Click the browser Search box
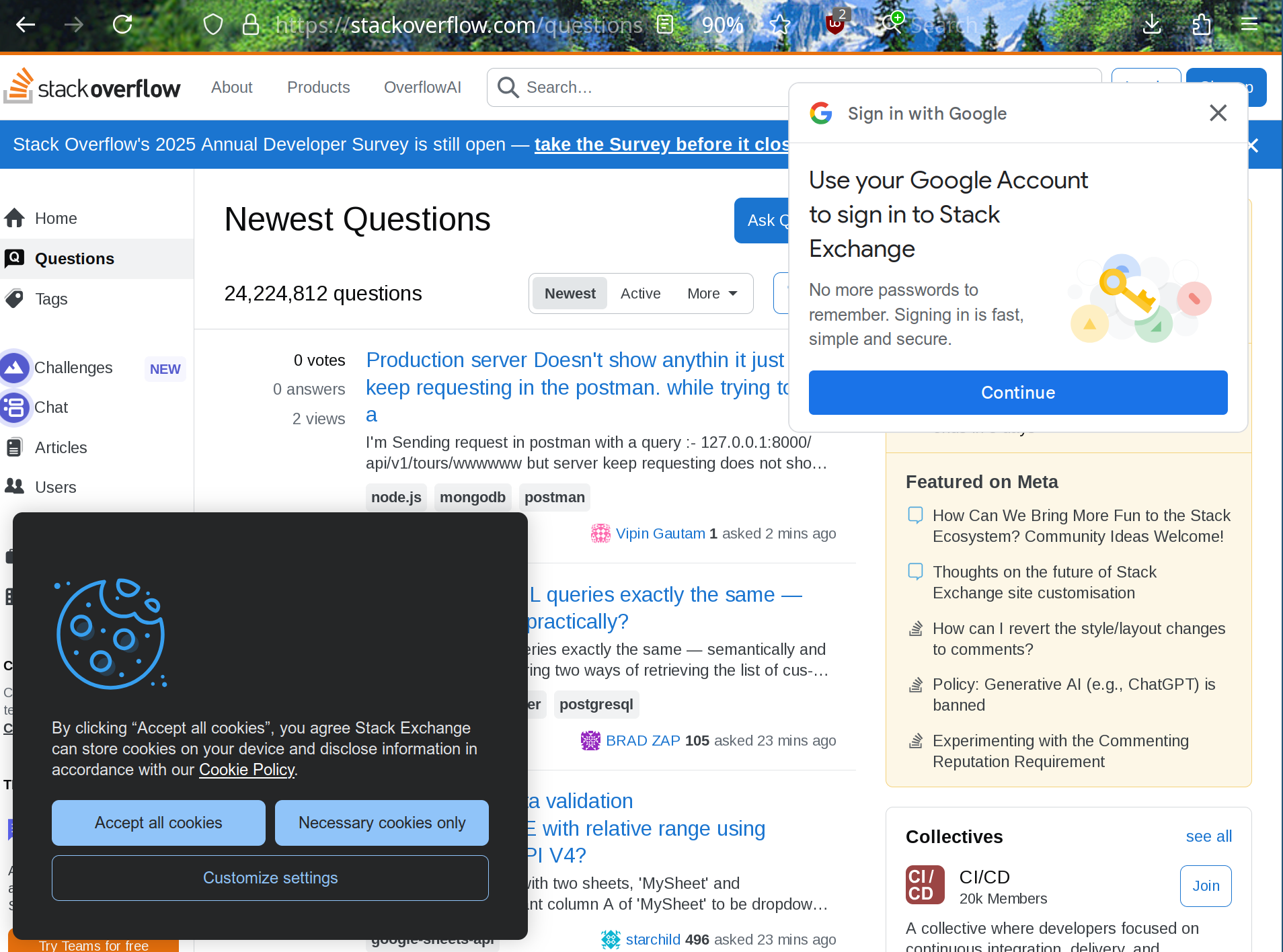 point(945,25)
